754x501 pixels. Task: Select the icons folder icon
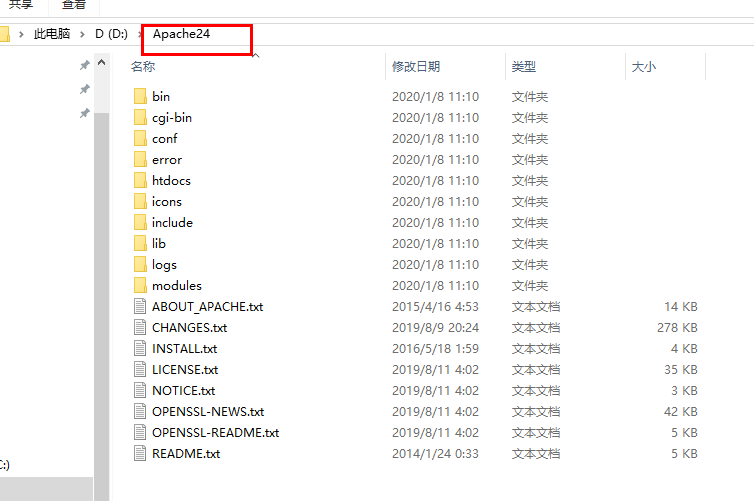tap(140, 201)
